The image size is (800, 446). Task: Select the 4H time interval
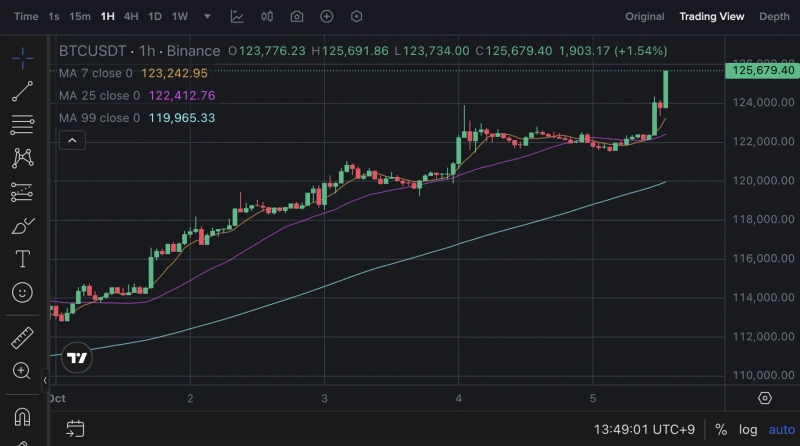click(x=131, y=17)
